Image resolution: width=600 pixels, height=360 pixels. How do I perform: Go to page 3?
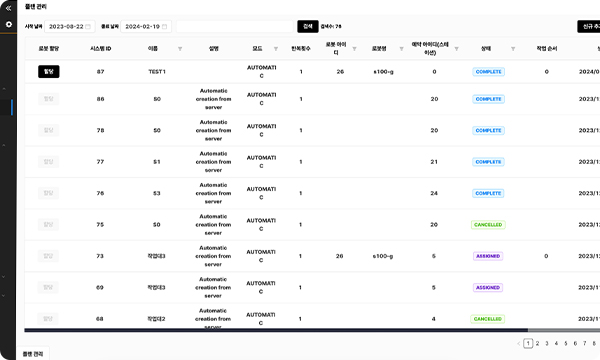click(x=547, y=344)
